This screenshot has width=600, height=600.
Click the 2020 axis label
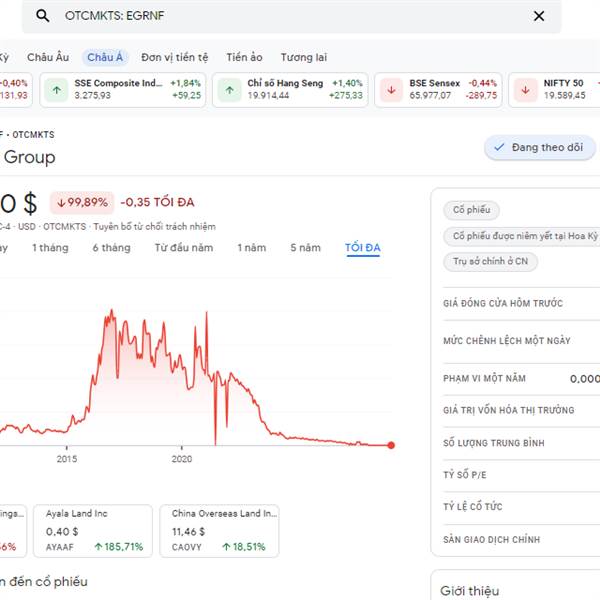click(182, 459)
